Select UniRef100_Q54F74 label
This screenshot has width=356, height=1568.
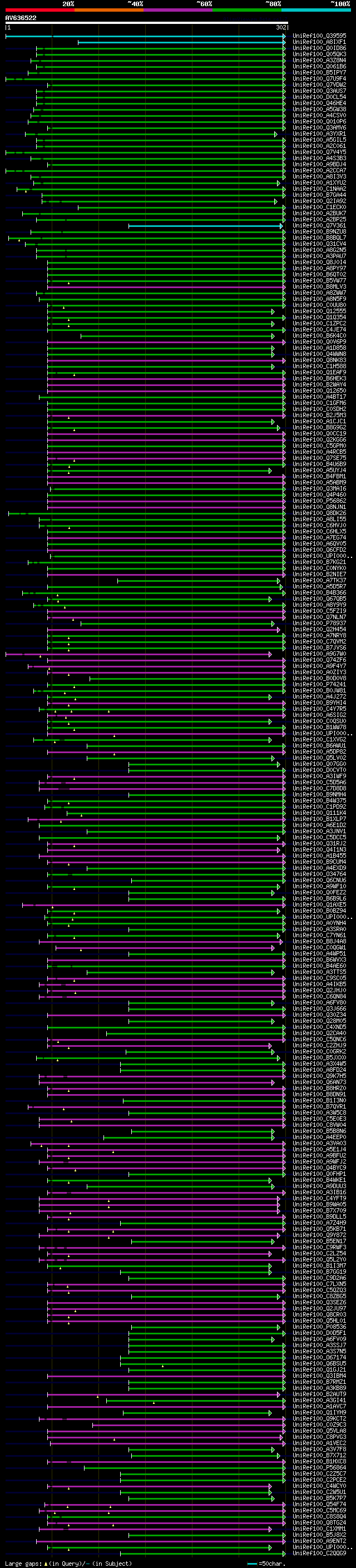click(x=319, y=1504)
